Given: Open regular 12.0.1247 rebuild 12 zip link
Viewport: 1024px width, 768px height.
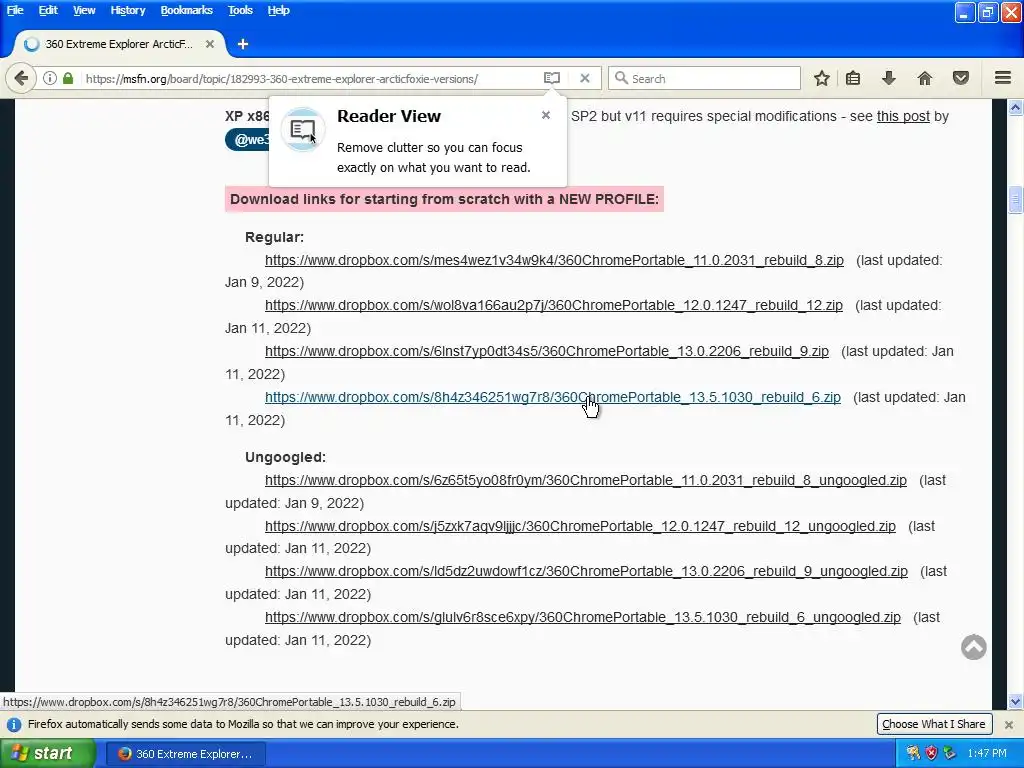Looking at the screenshot, I should pyautogui.click(x=554, y=305).
